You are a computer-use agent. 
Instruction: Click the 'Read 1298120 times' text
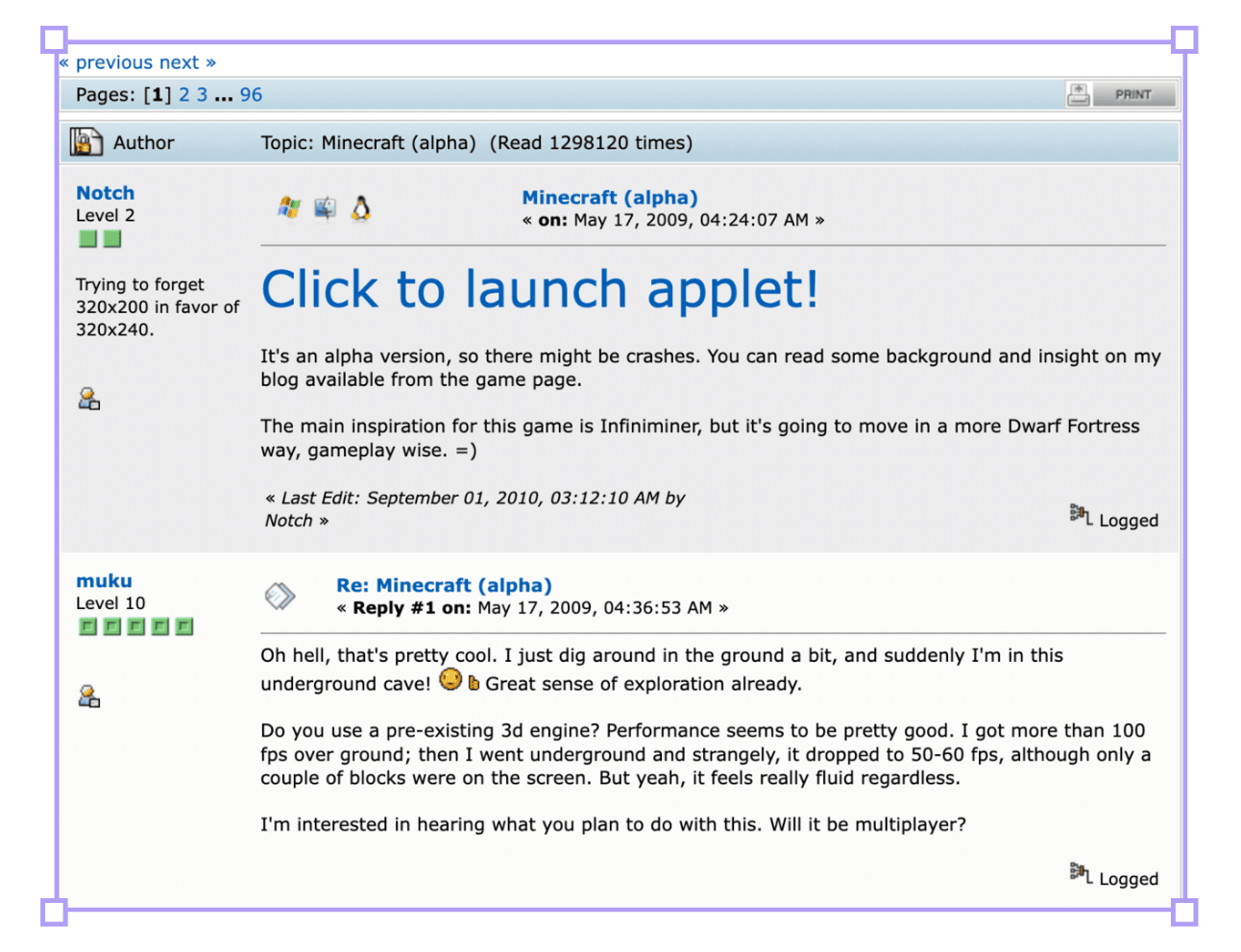(x=591, y=143)
